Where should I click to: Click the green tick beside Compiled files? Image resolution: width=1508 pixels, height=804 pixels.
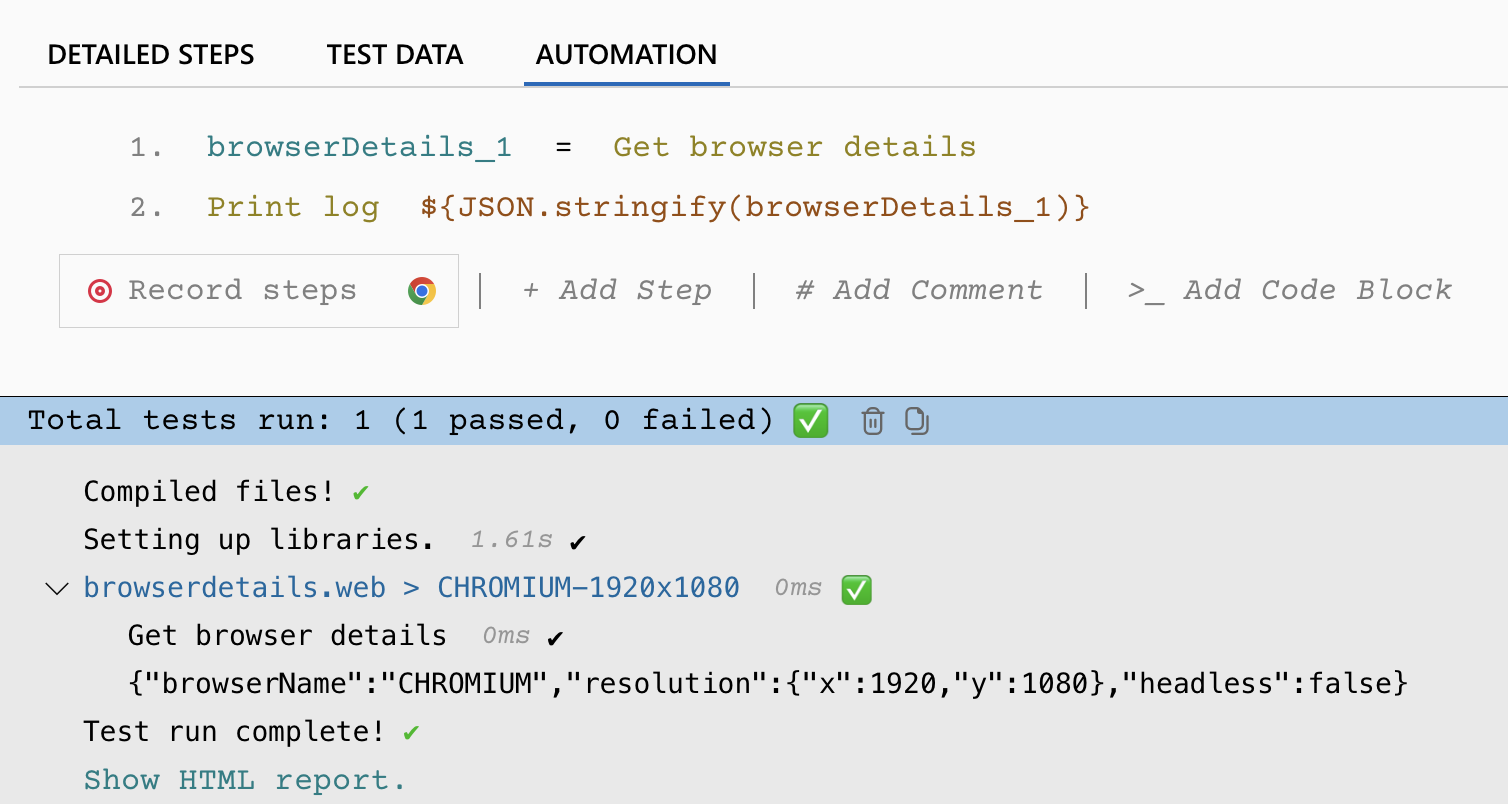(x=361, y=492)
